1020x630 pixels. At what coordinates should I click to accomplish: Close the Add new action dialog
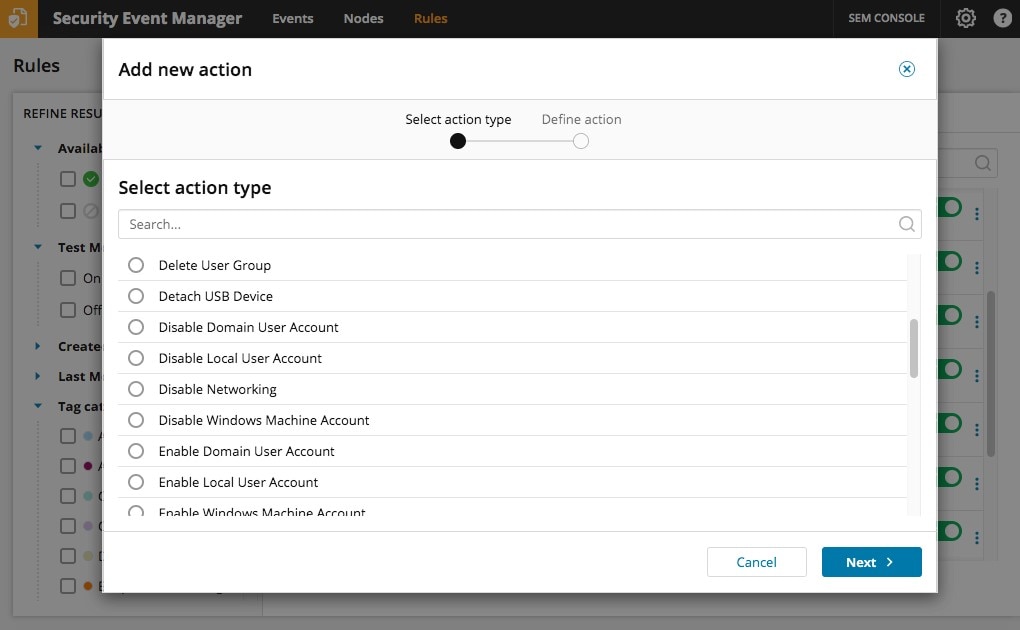(x=906, y=69)
